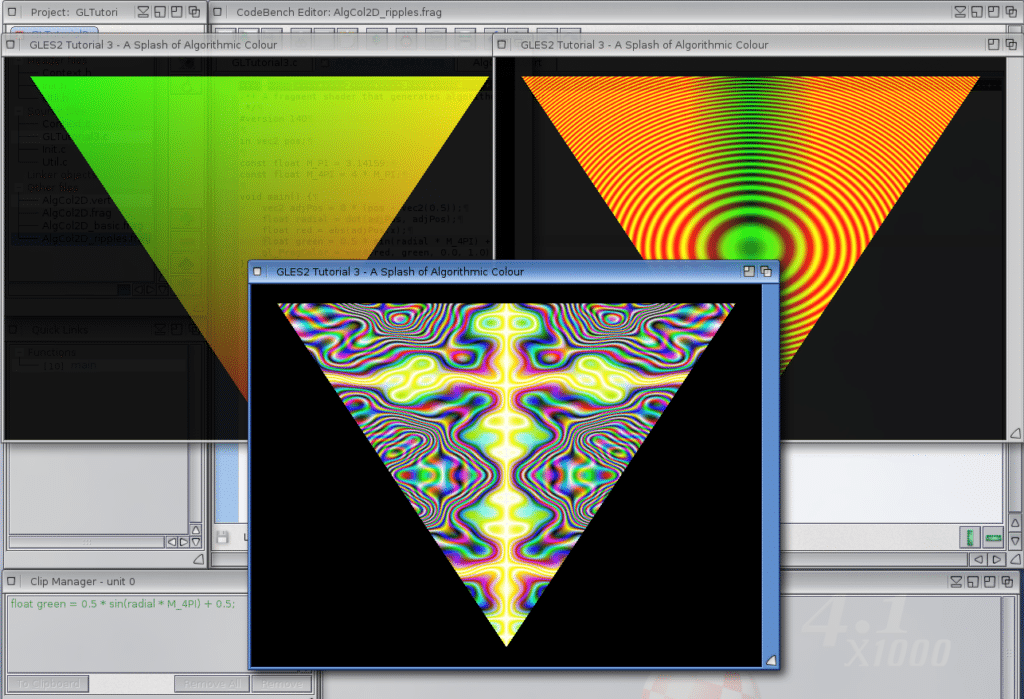Close the front rainbow-triangle GLES2 window
Viewport: 1024px width, 699px height.
257,271
